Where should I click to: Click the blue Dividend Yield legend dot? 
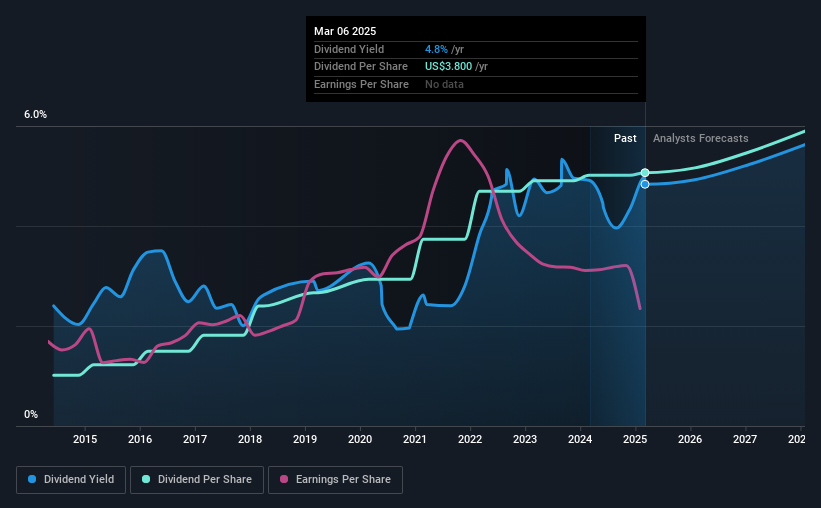point(32,479)
